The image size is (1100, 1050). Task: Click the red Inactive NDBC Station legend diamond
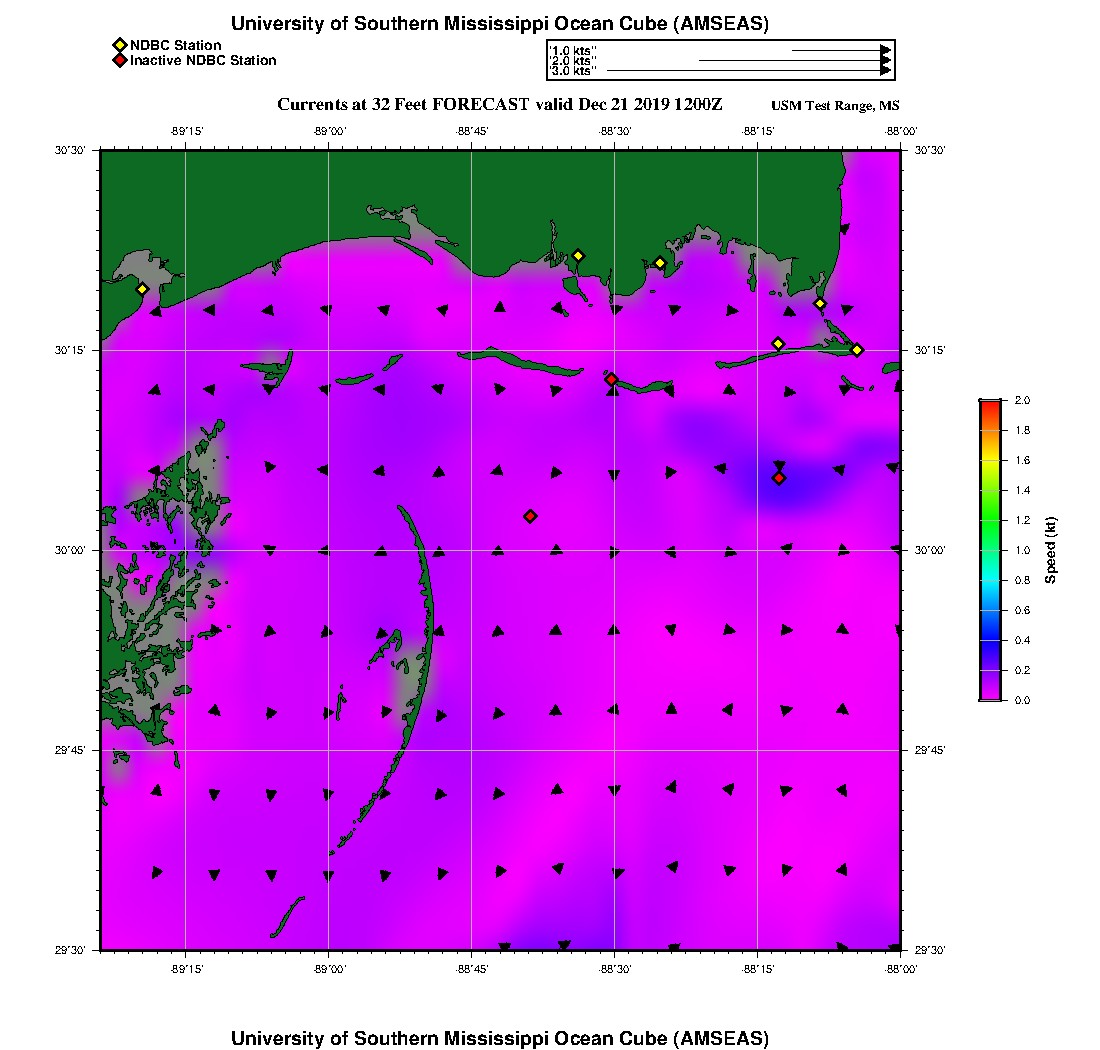click(x=119, y=60)
